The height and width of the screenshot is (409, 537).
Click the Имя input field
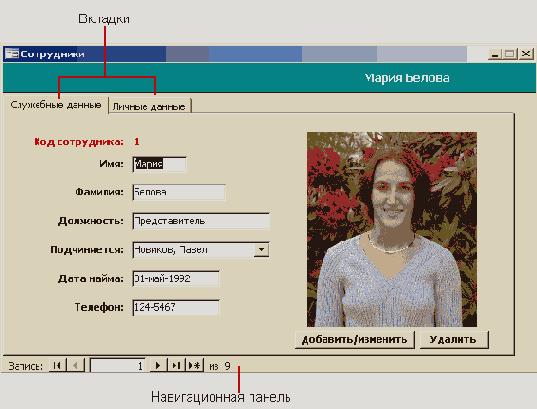click(x=160, y=164)
